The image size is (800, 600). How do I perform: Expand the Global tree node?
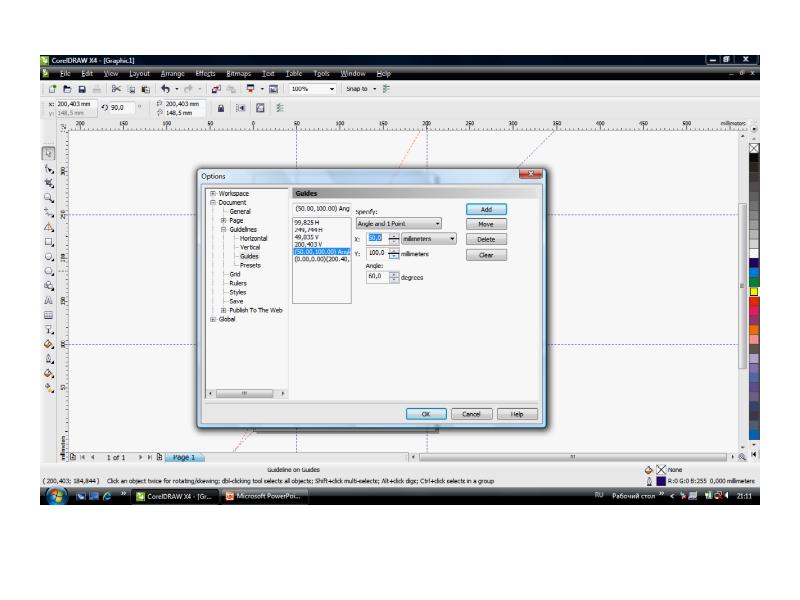click(x=213, y=319)
